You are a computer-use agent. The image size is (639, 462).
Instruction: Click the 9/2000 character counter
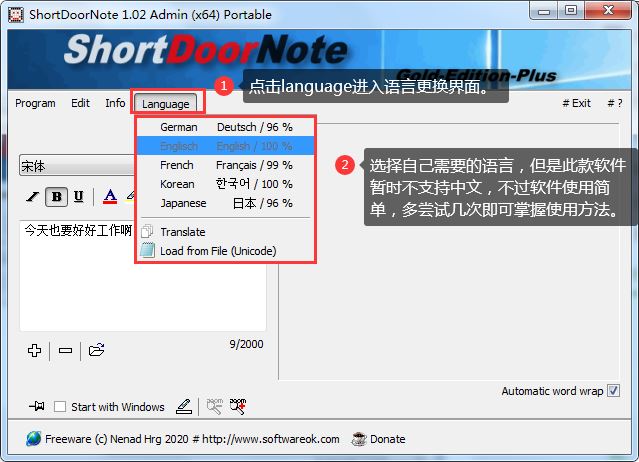246,344
